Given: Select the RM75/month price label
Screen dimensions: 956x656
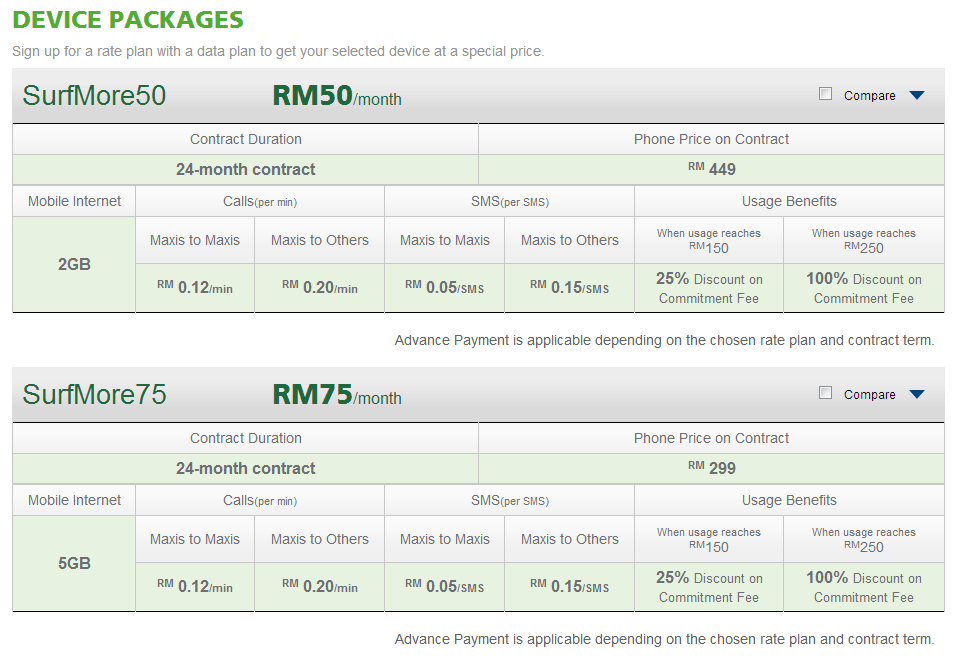Looking at the screenshot, I should [x=337, y=394].
